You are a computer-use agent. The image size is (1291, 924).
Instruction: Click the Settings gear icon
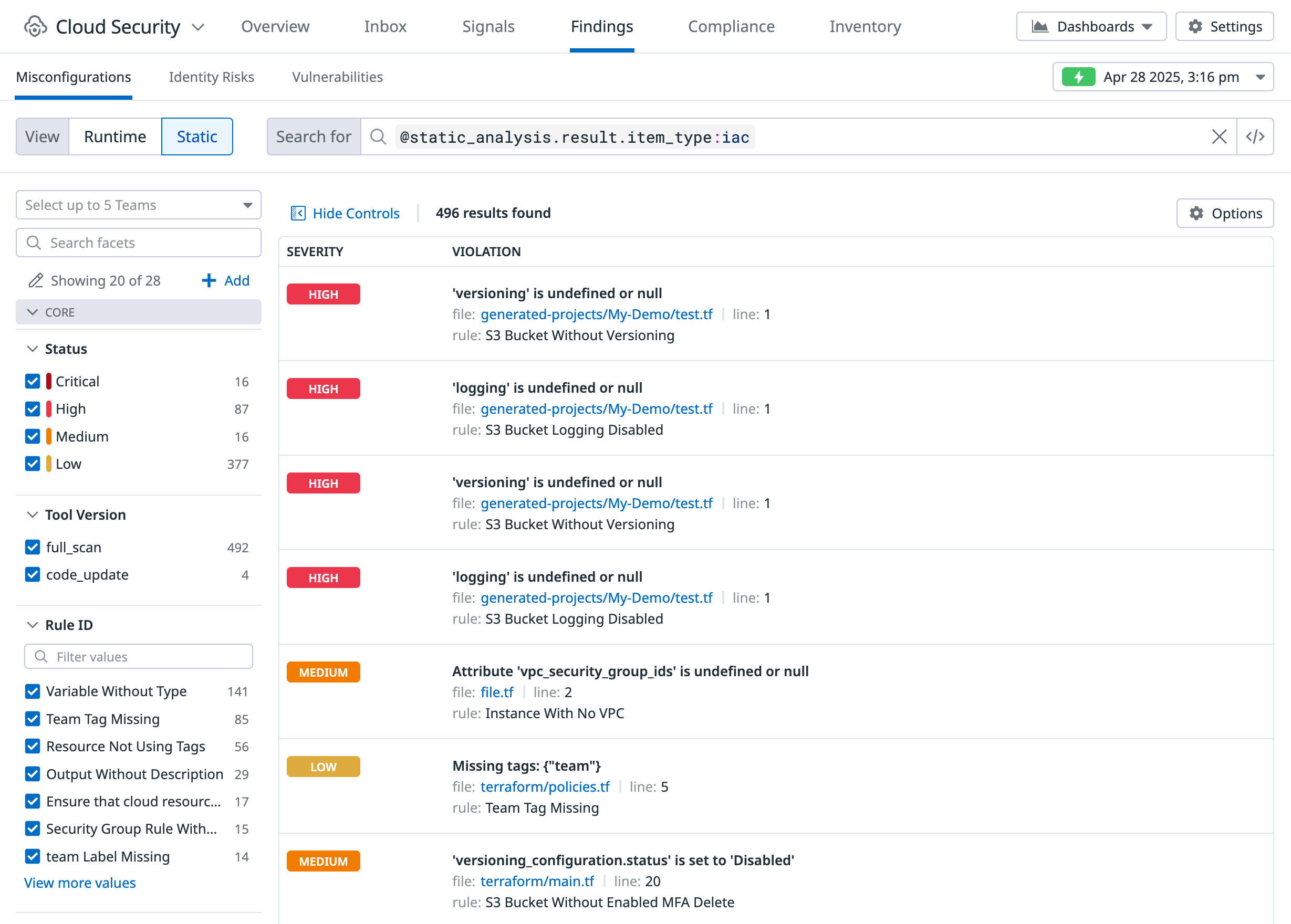tap(1195, 27)
